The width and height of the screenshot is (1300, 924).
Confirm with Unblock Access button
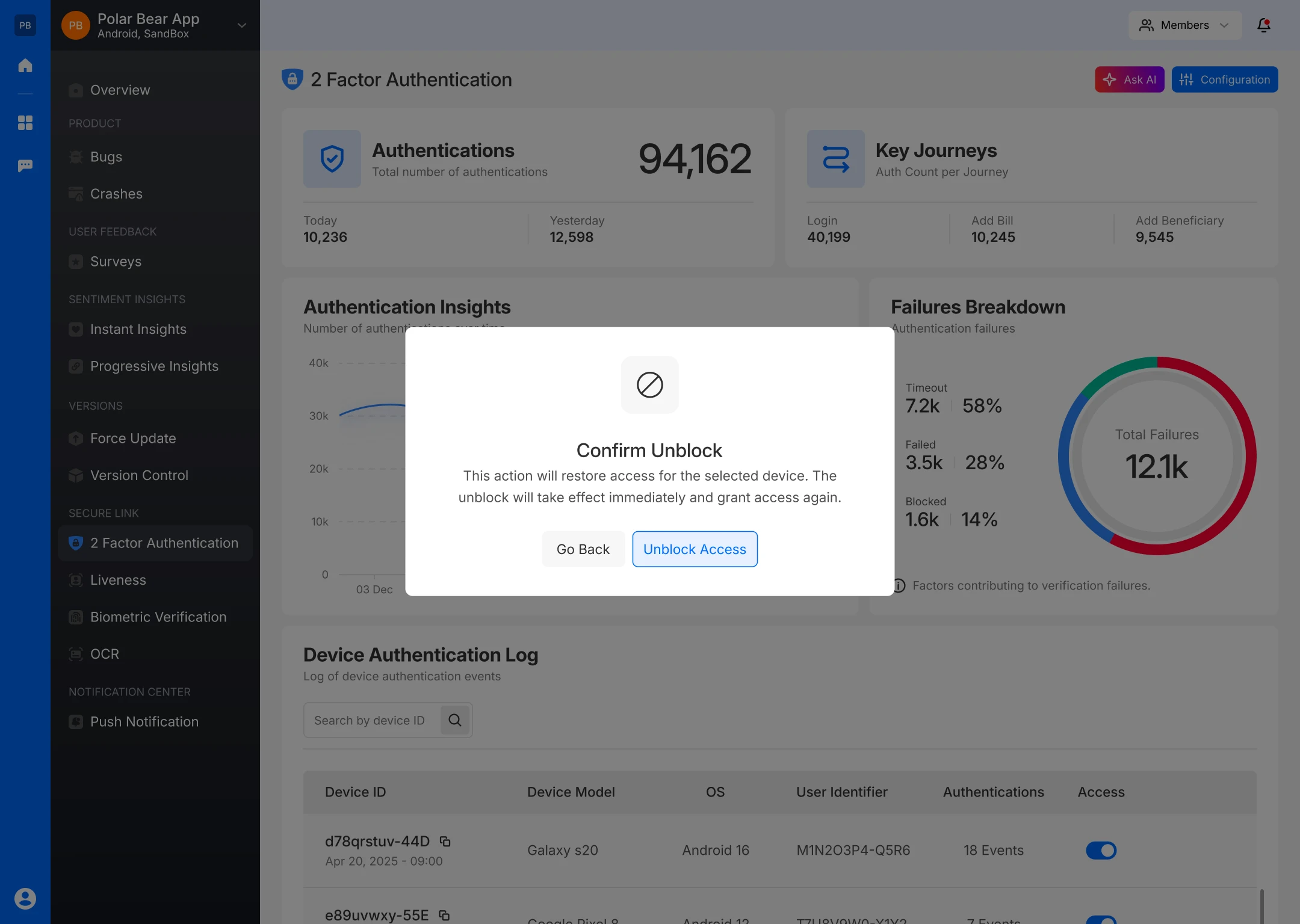click(x=695, y=549)
